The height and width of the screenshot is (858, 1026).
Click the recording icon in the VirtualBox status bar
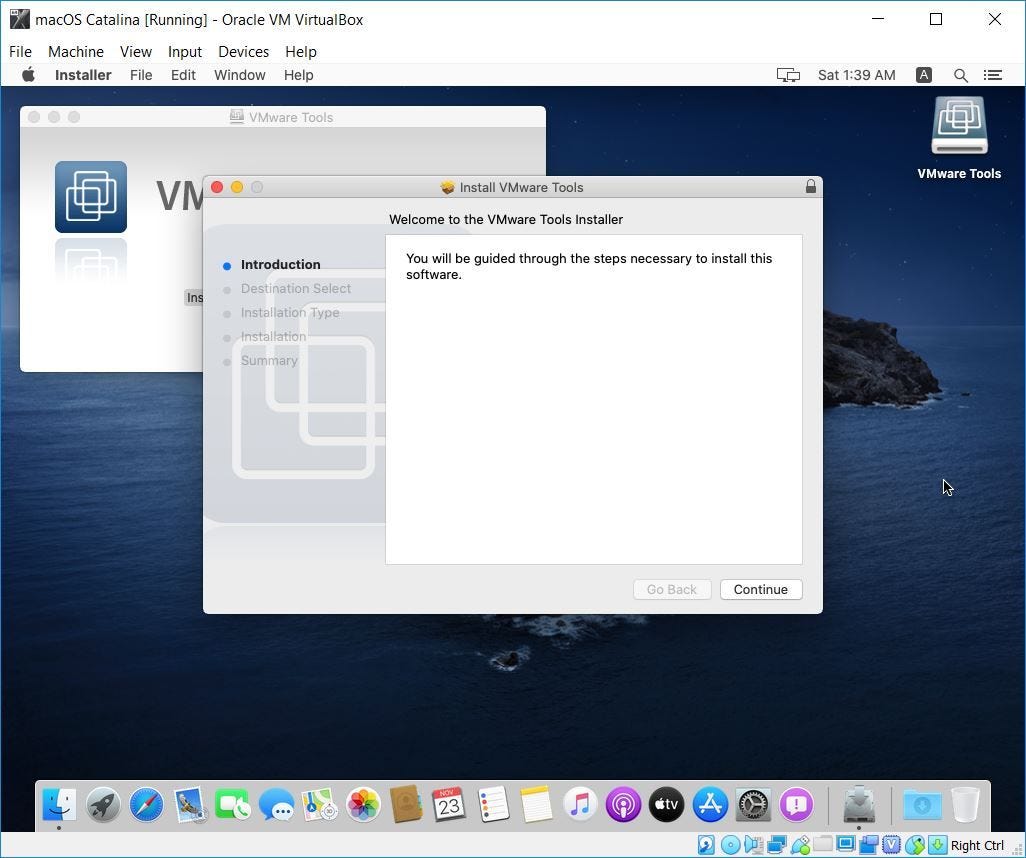(869, 845)
